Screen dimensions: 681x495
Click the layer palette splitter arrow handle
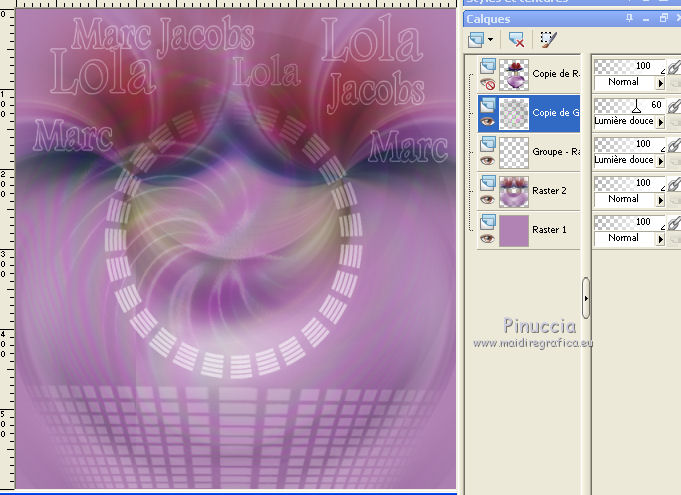coord(586,298)
